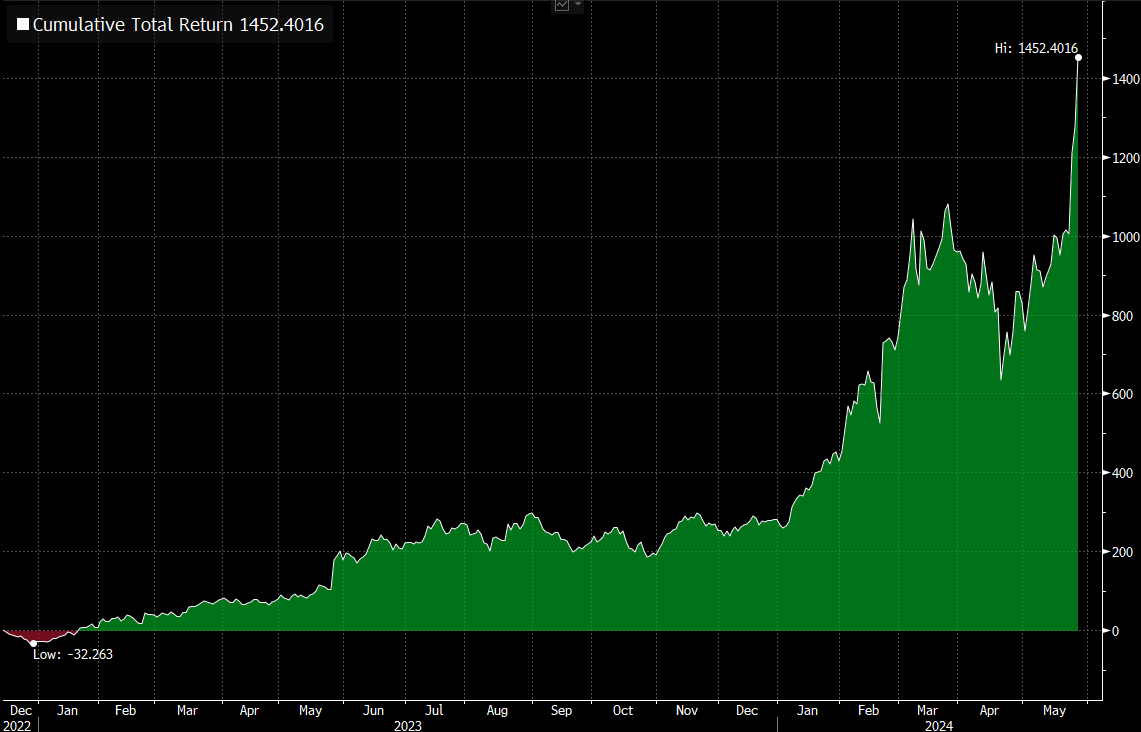This screenshot has width=1141, height=732.
Task: Click the 1400 y-axis value
Action: pos(1126,79)
